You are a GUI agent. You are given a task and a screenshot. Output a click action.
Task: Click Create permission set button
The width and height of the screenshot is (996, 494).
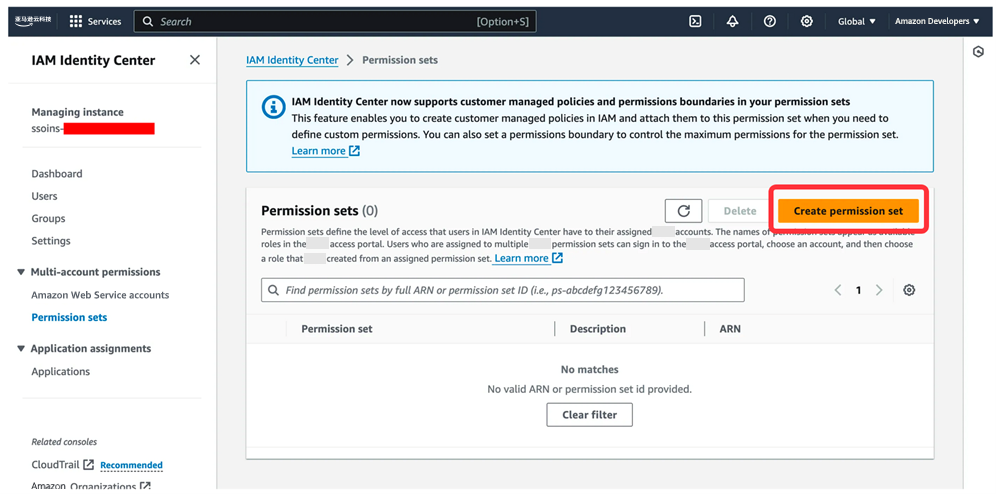[848, 211]
